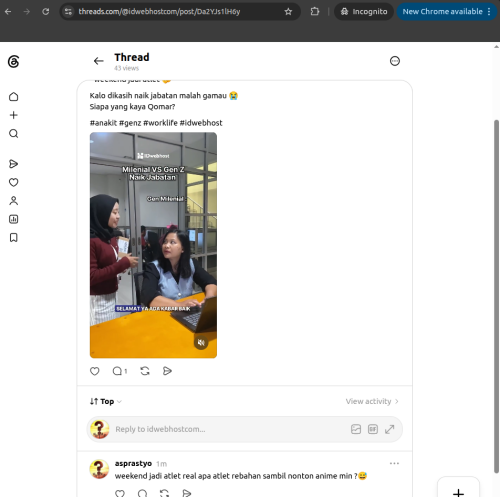Repost the idwebhost post
The image size is (500, 497).
click(145, 371)
